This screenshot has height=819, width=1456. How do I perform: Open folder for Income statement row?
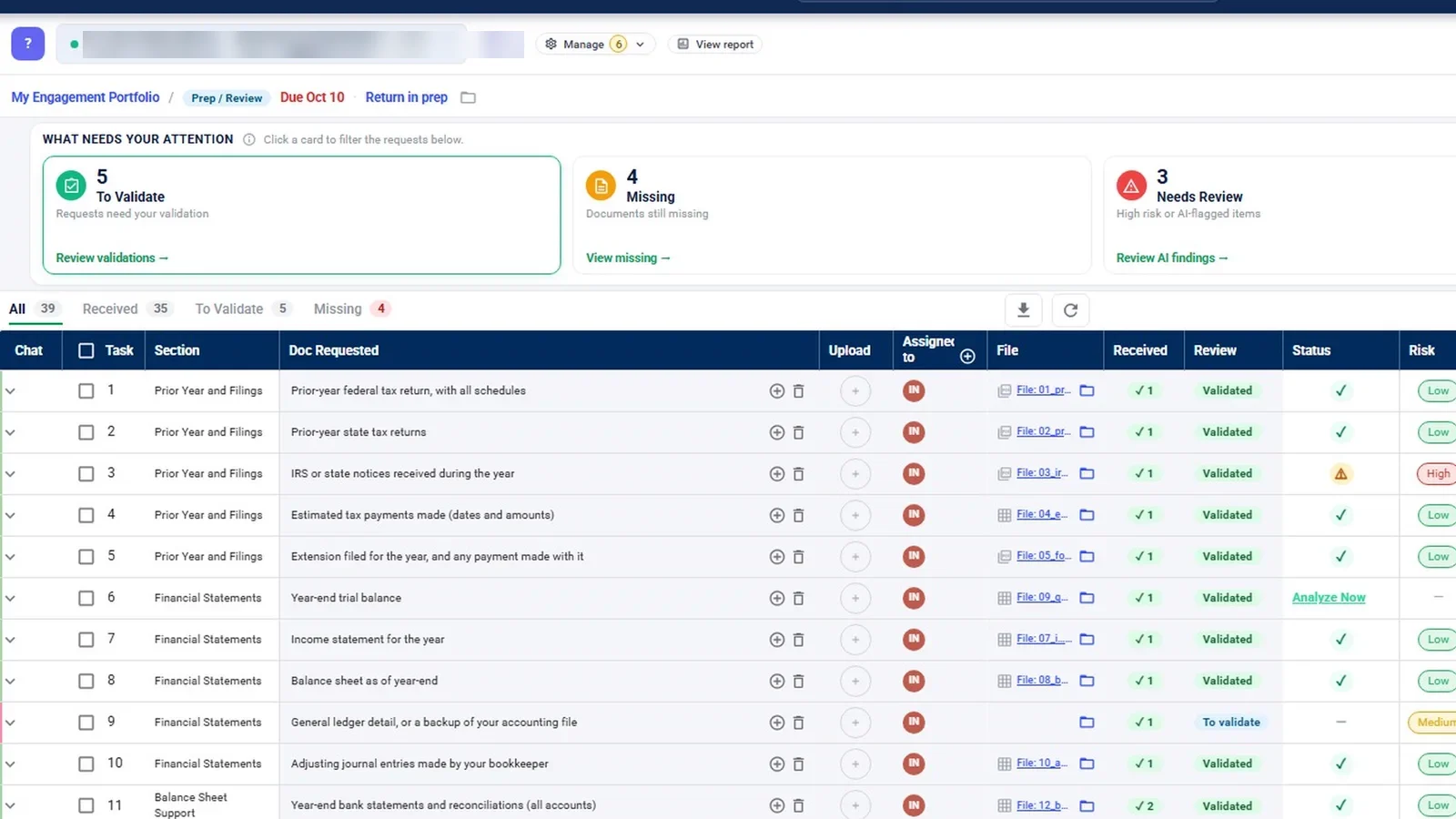(x=1087, y=640)
